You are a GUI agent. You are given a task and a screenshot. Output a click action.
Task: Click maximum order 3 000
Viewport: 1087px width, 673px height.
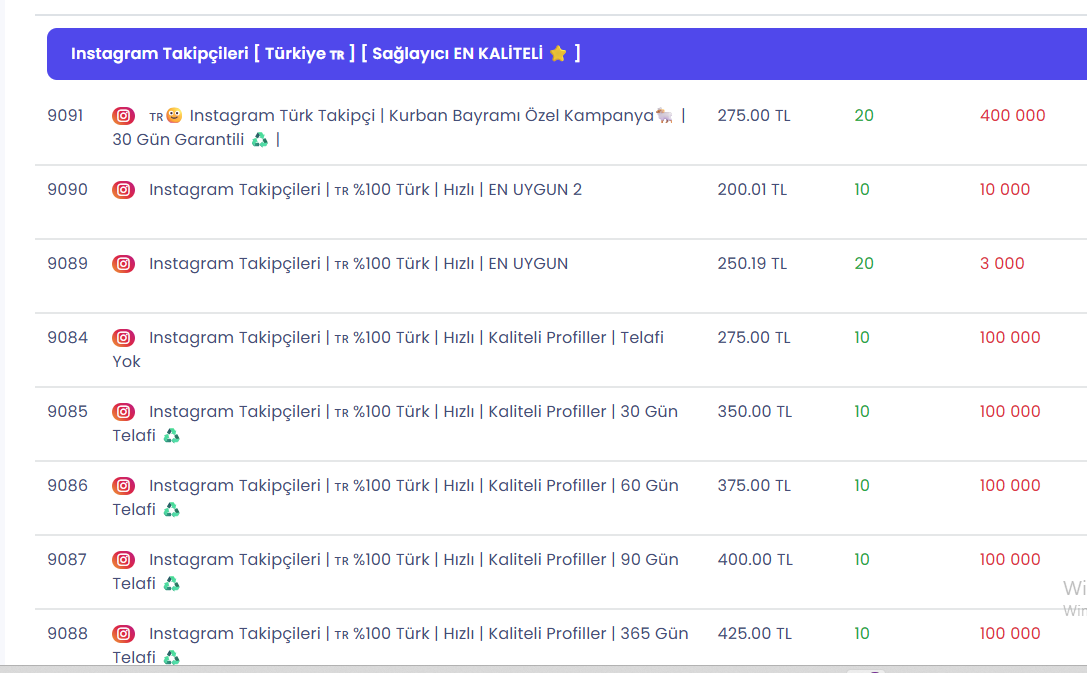(x=1002, y=264)
